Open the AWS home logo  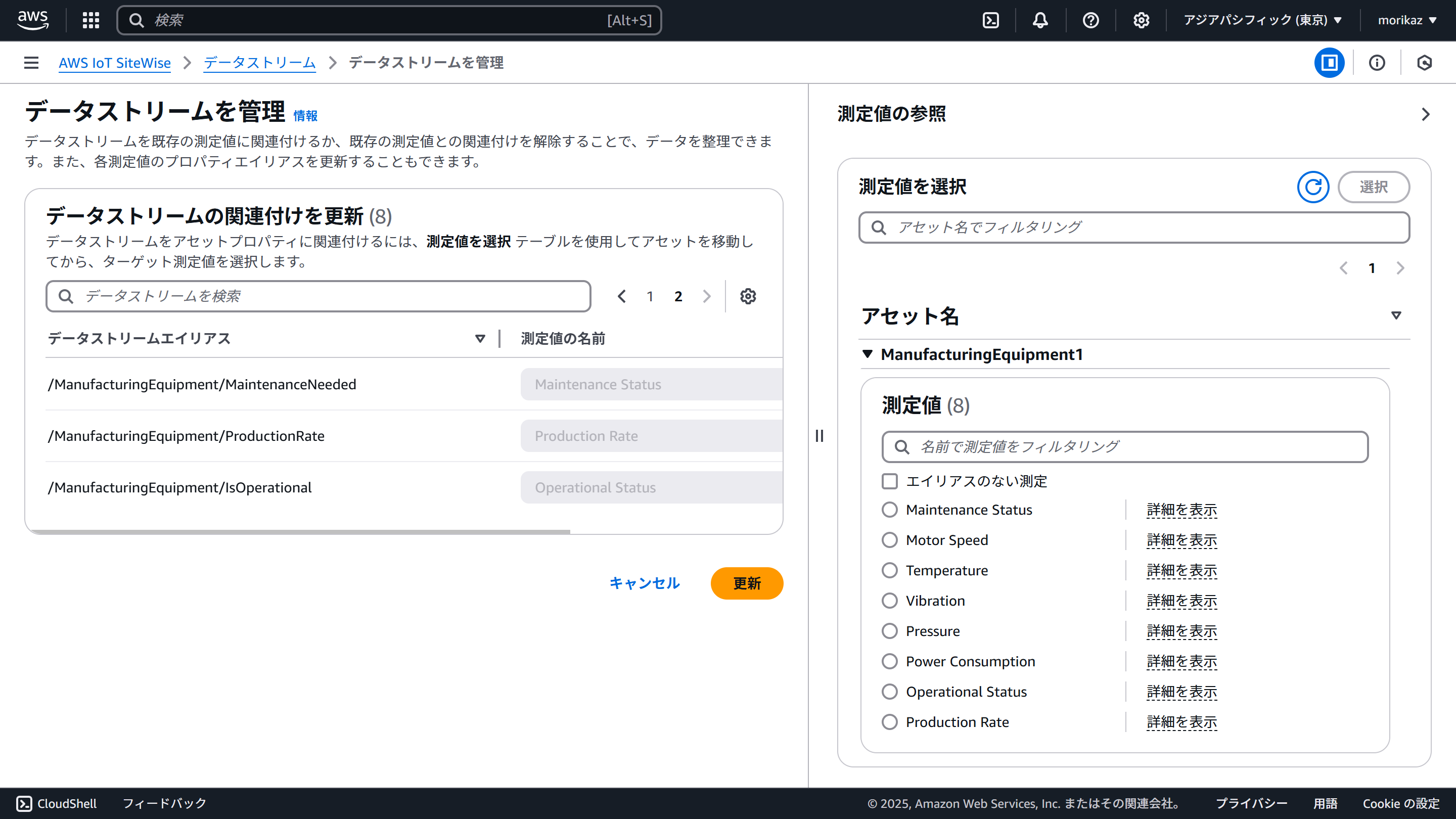tap(33, 20)
